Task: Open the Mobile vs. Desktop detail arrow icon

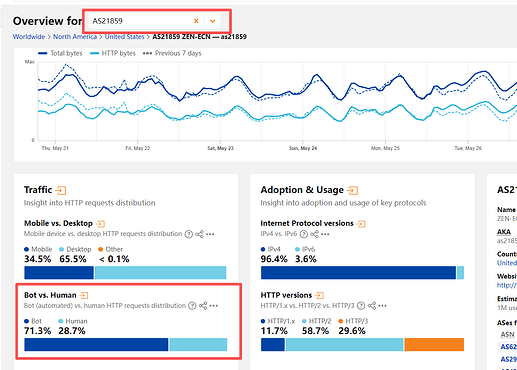Action: pos(100,224)
